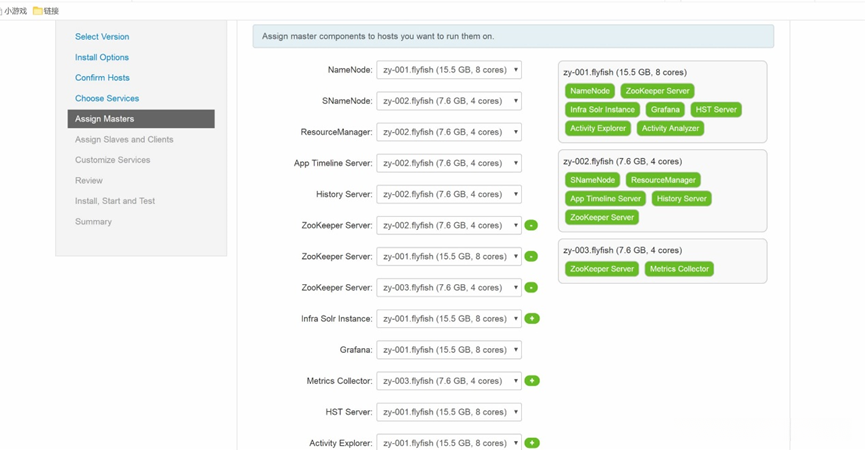865x450 pixels.
Task: Add another Activity Explorer with plus button
Action: (x=532, y=443)
